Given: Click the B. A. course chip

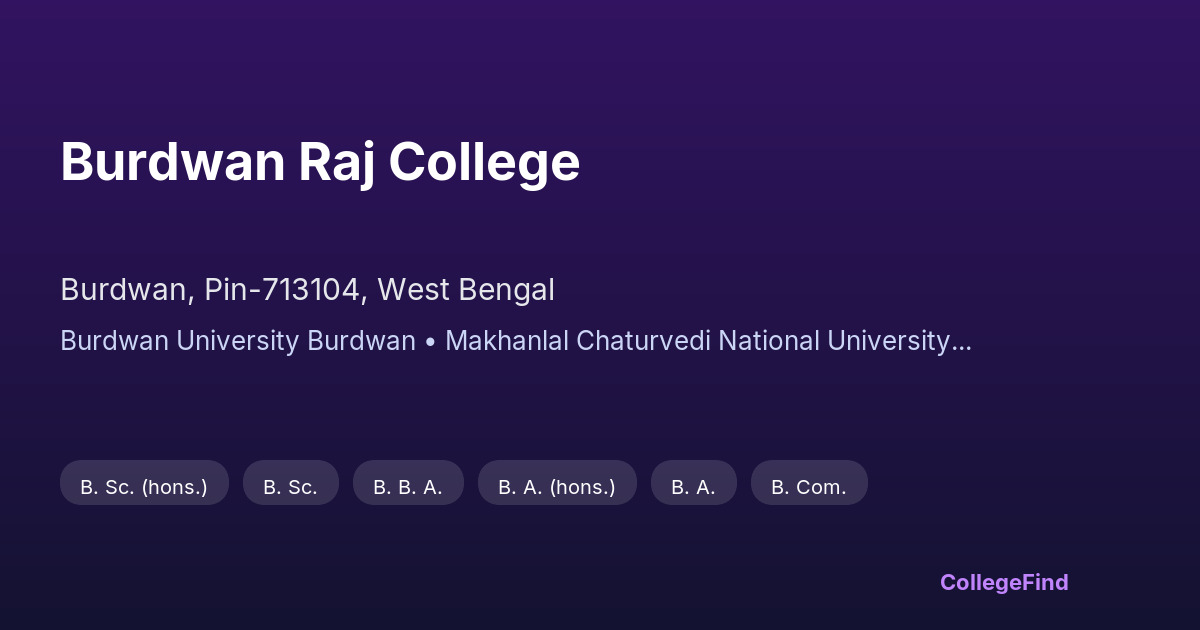Looking at the screenshot, I should (693, 487).
